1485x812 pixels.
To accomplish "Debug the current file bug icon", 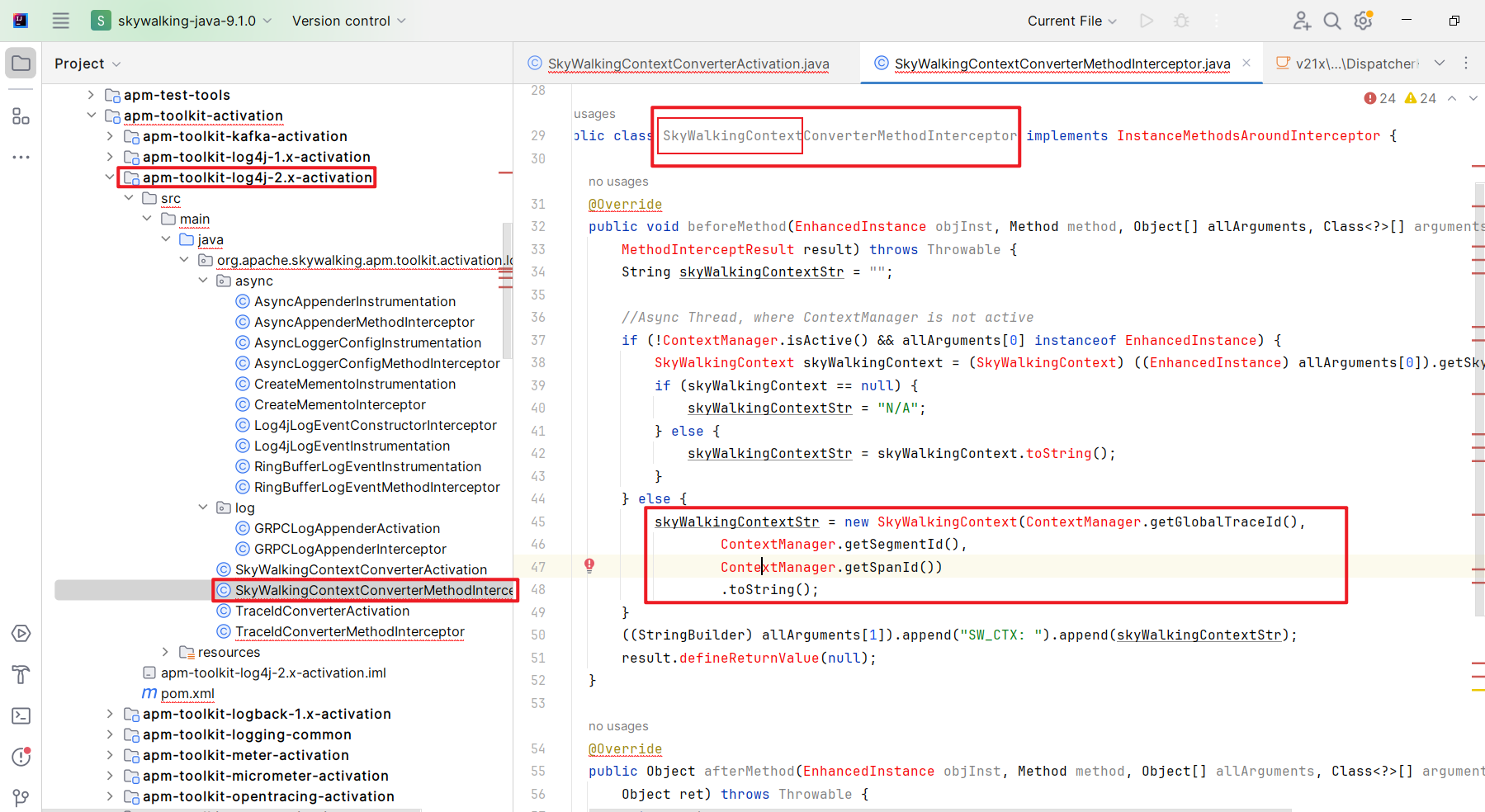I will [1182, 21].
